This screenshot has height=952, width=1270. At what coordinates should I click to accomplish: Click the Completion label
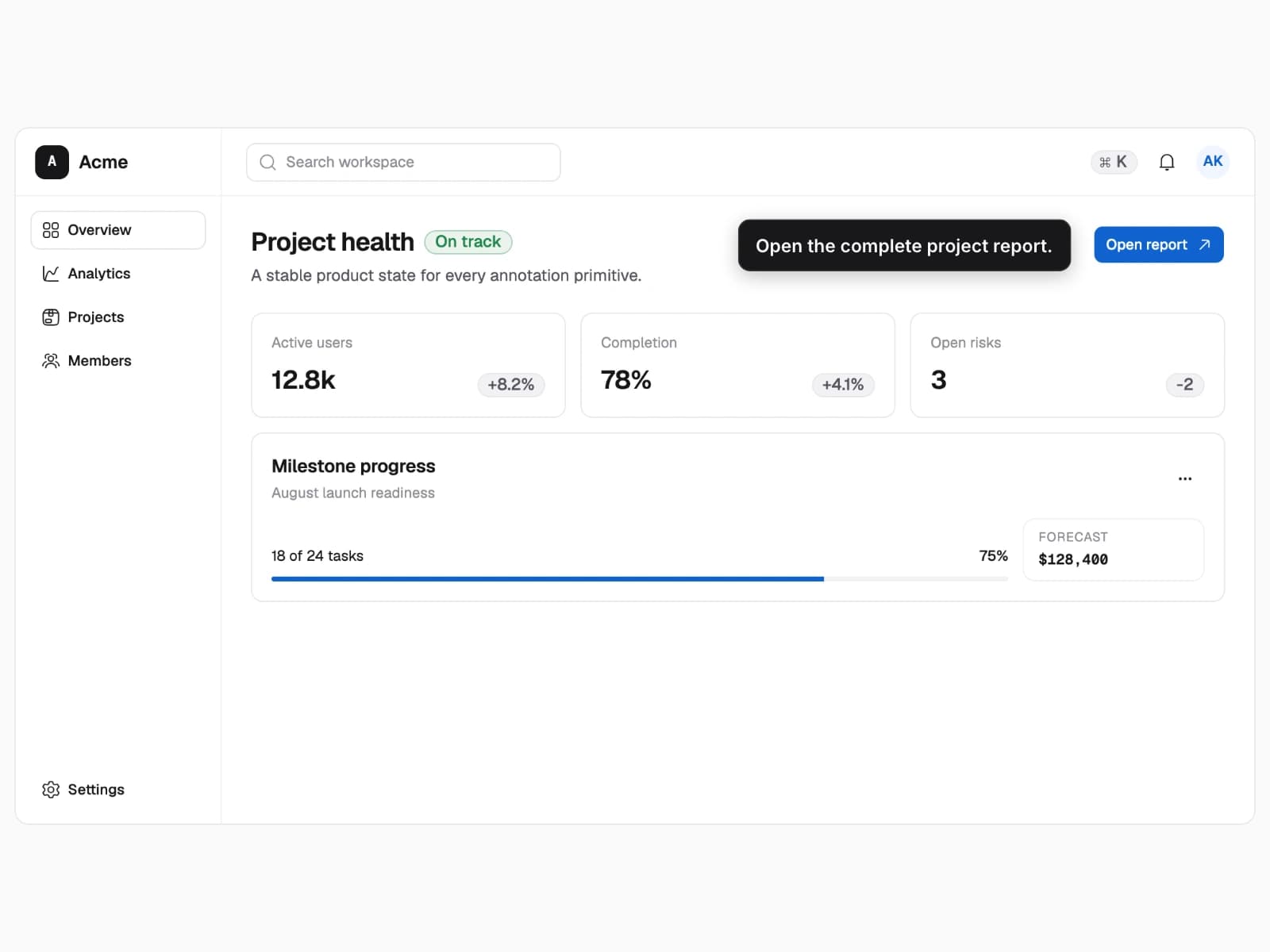click(639, 343)
